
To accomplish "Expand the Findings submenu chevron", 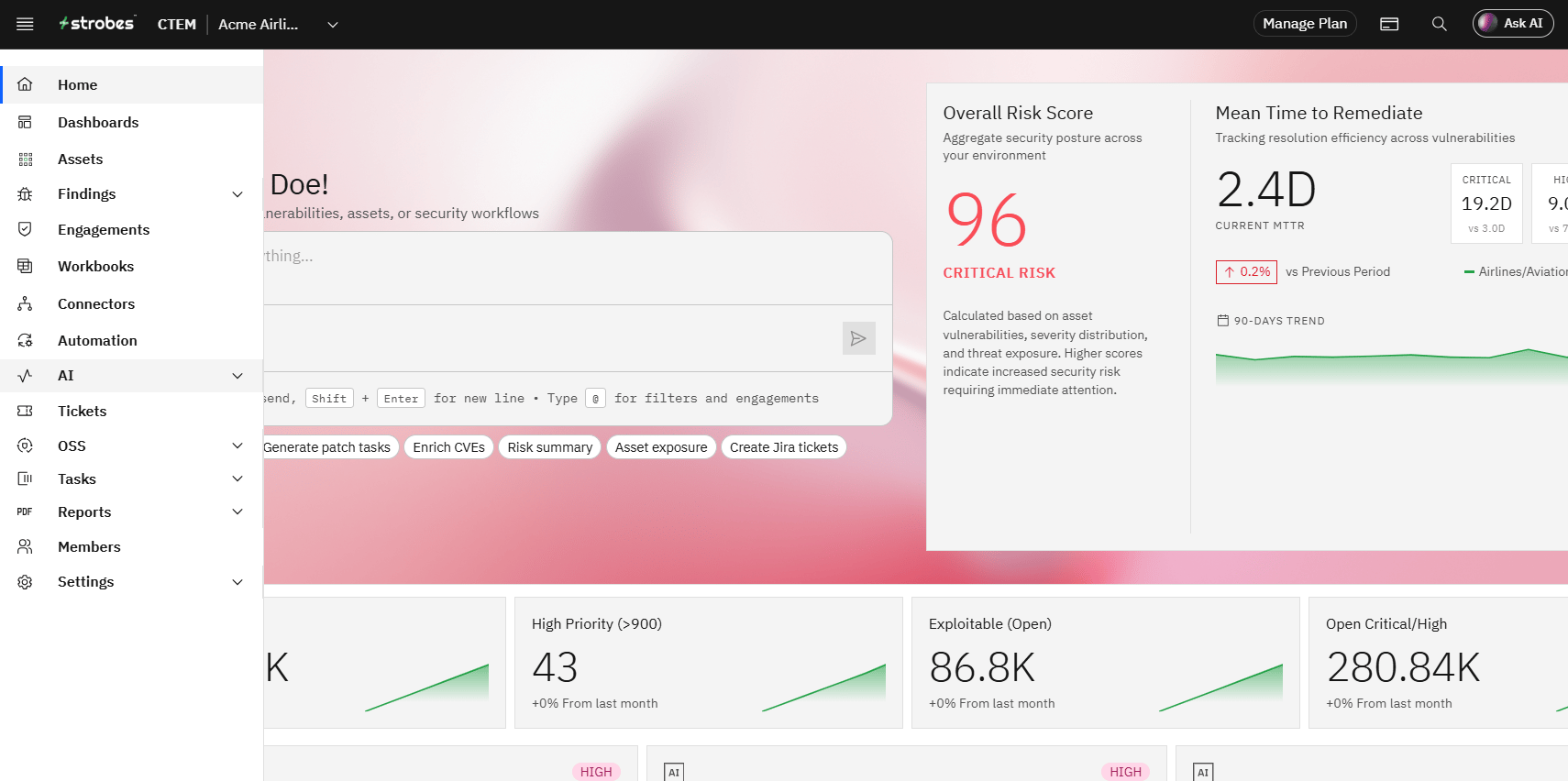I will [x=237, y=194].
